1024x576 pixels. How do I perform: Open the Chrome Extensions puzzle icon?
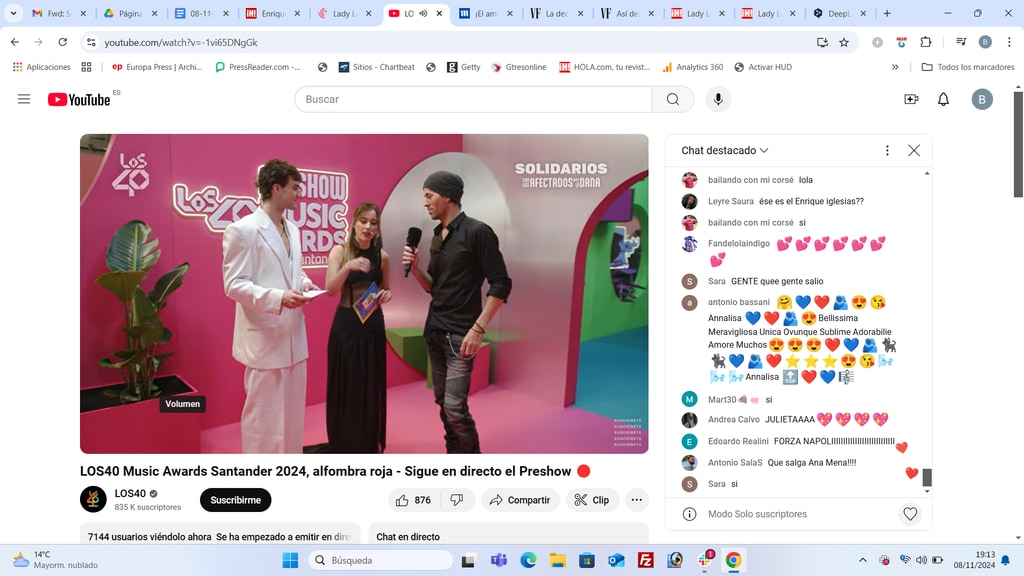pyautogui.click(x=925, y=42)
